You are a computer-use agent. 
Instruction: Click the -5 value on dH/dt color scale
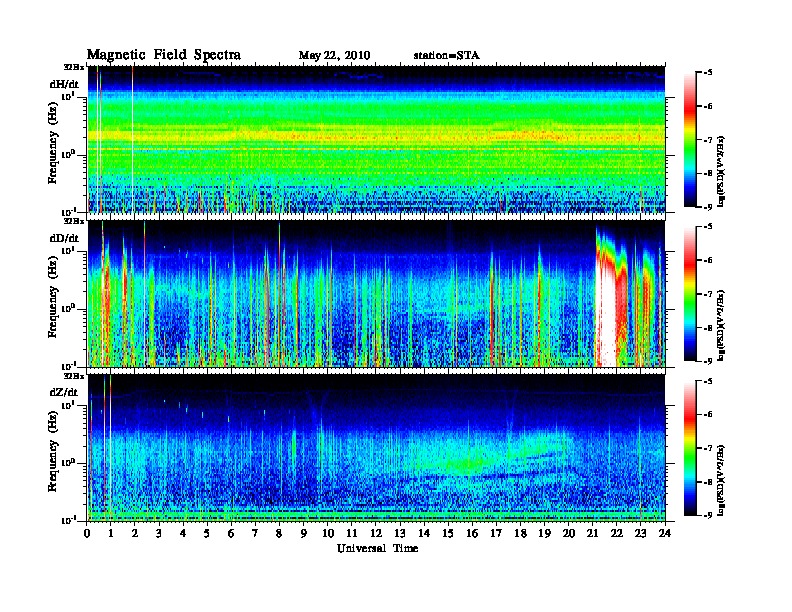pyautogui.click(x=708, y=73)
